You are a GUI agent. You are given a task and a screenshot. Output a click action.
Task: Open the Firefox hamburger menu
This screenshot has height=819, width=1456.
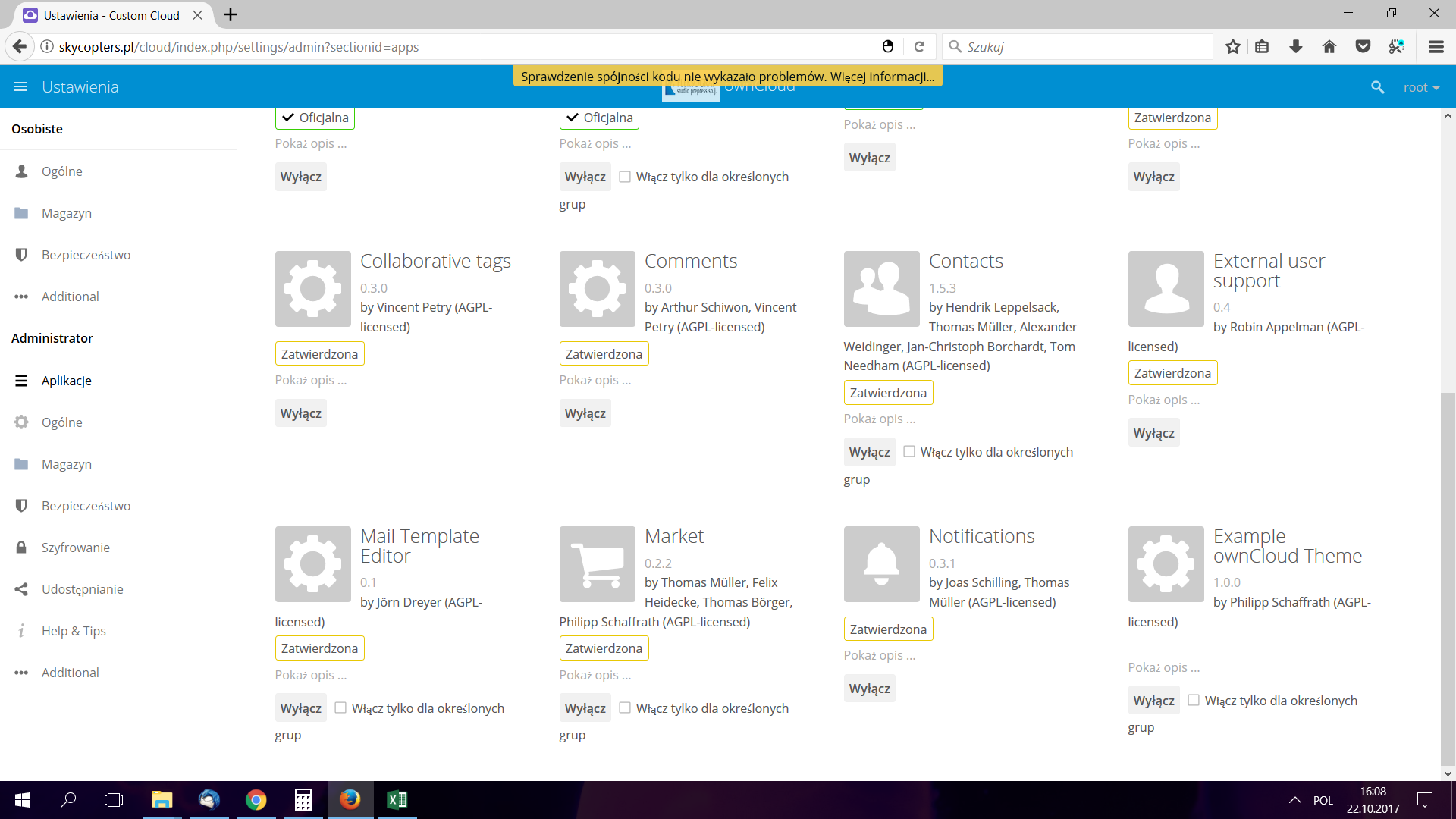pos(1436,47)
